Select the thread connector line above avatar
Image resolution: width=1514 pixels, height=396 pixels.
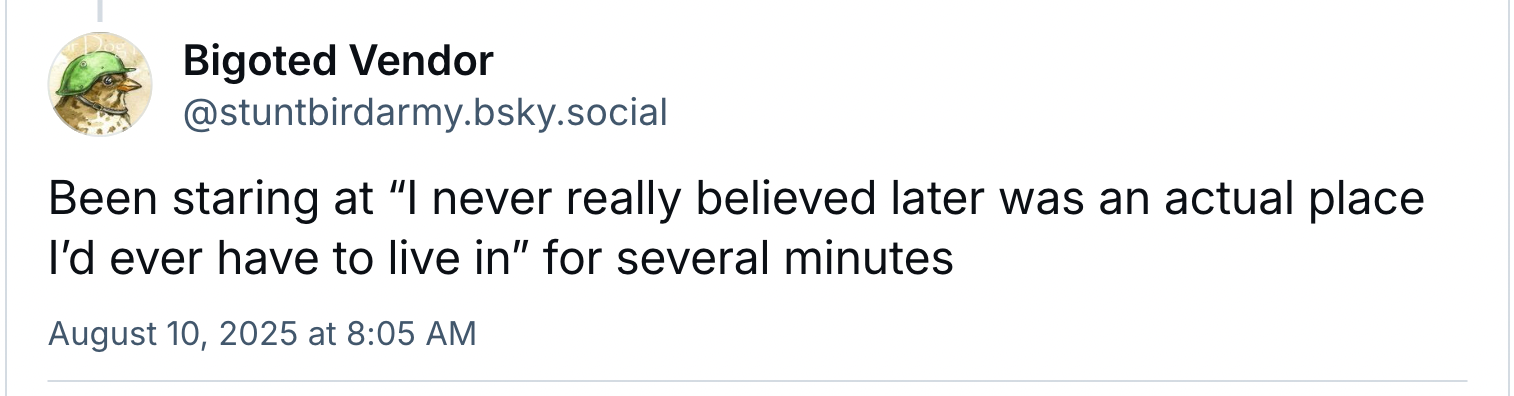[x=99, y=10]
